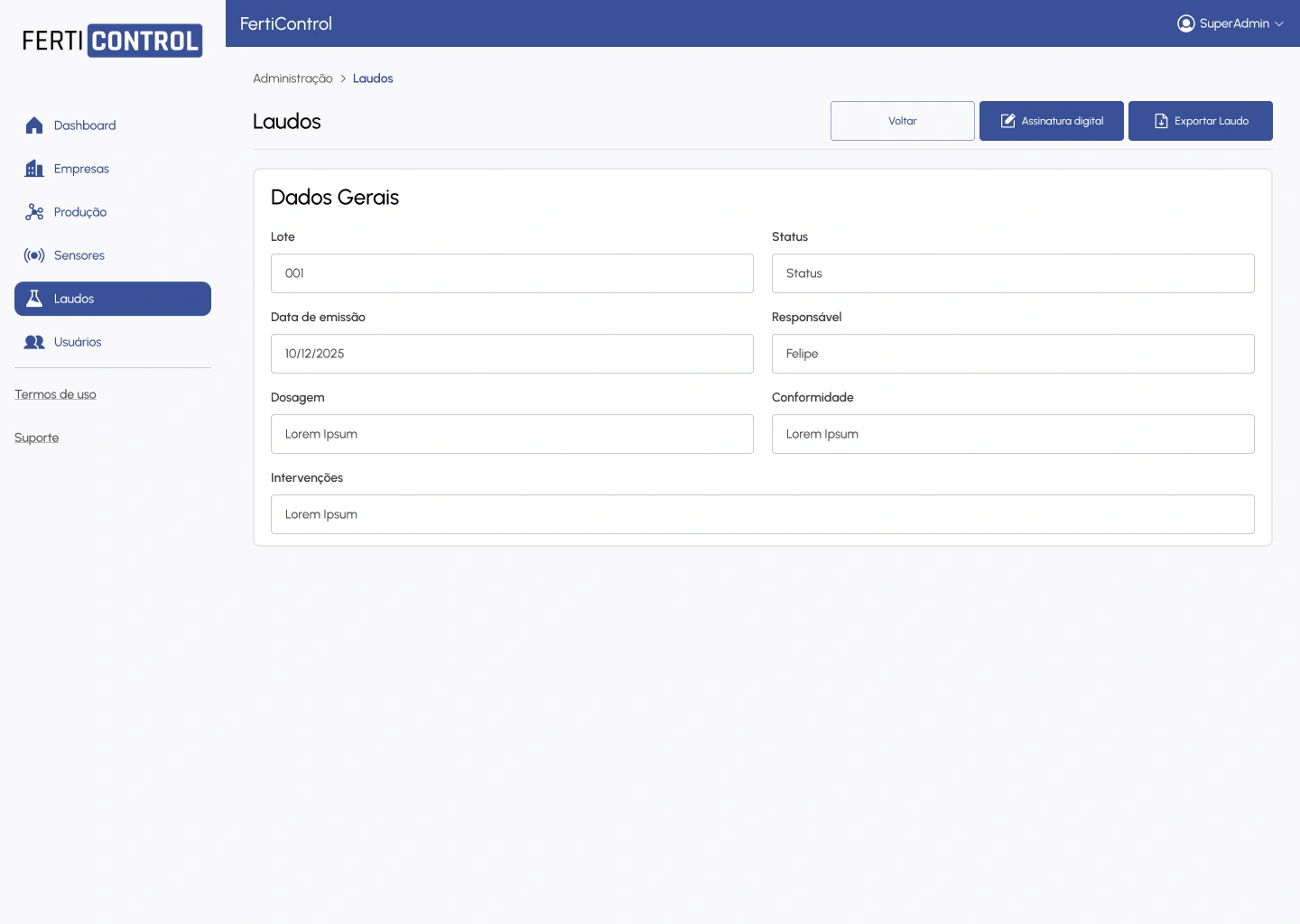This screenshot has width=1300, height=924.
Task: Click the Laudos flask icon
Action: tap(34, 299)
